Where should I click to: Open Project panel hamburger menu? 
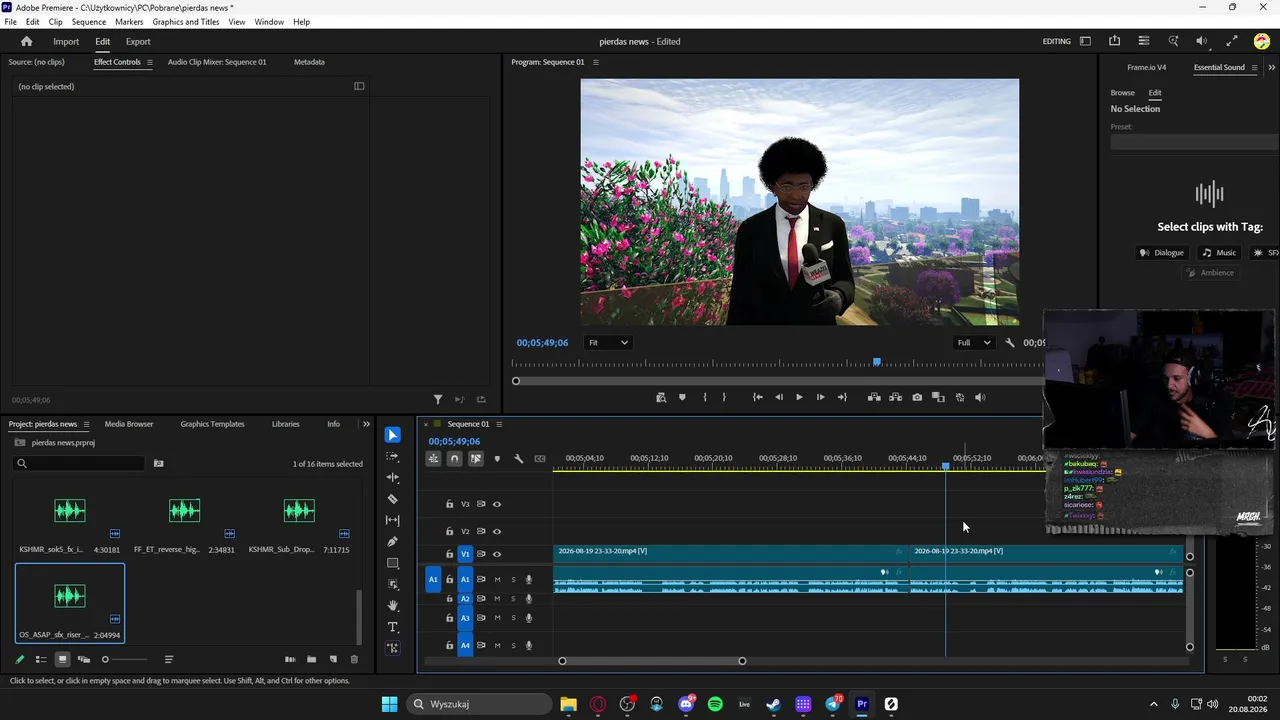(x=86, y=424)
